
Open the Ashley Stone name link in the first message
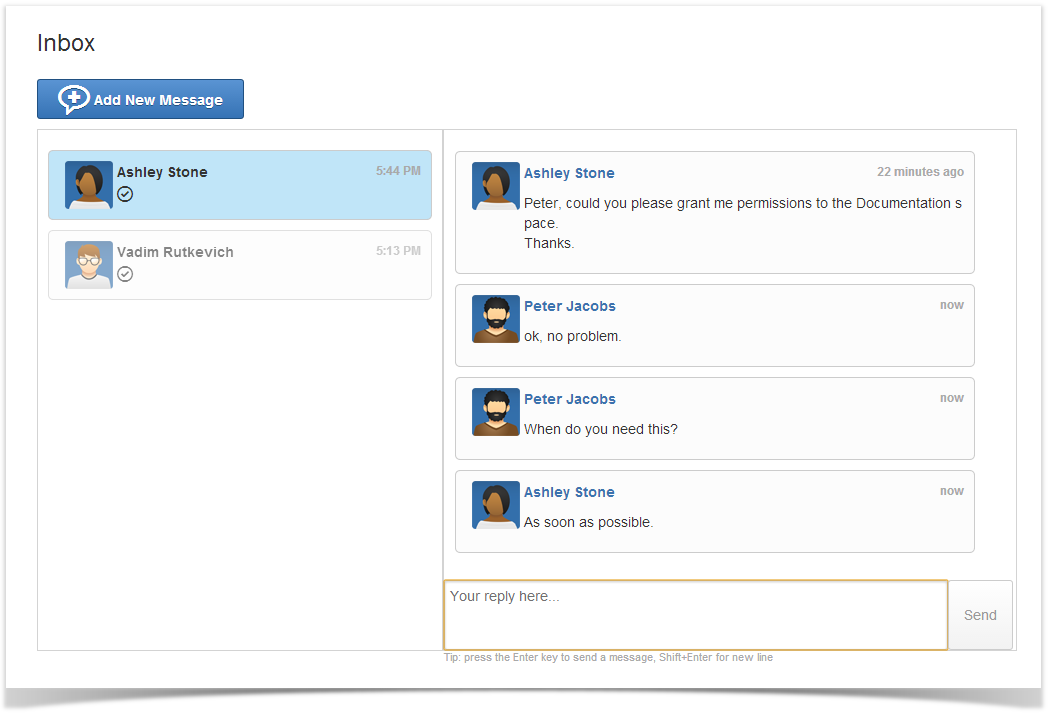569,174
